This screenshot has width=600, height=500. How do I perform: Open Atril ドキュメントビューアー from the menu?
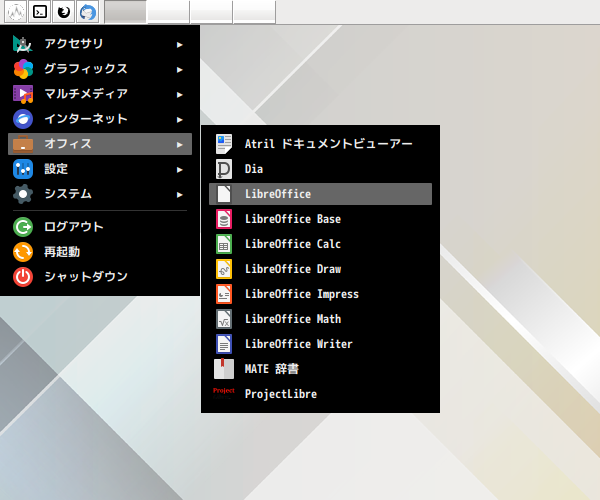[x=320, y=144]
